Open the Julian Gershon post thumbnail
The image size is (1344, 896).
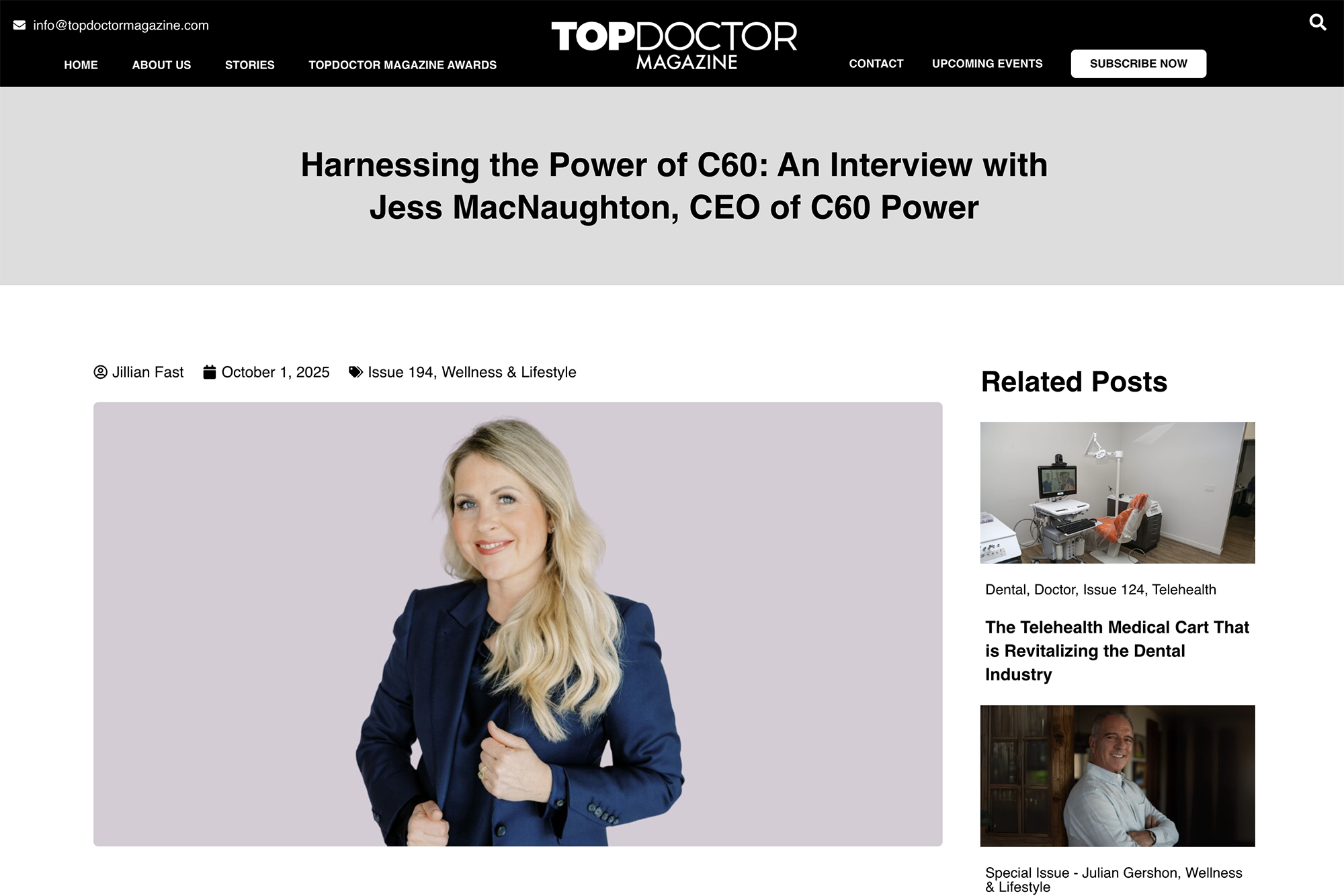tap(1118, 776)
